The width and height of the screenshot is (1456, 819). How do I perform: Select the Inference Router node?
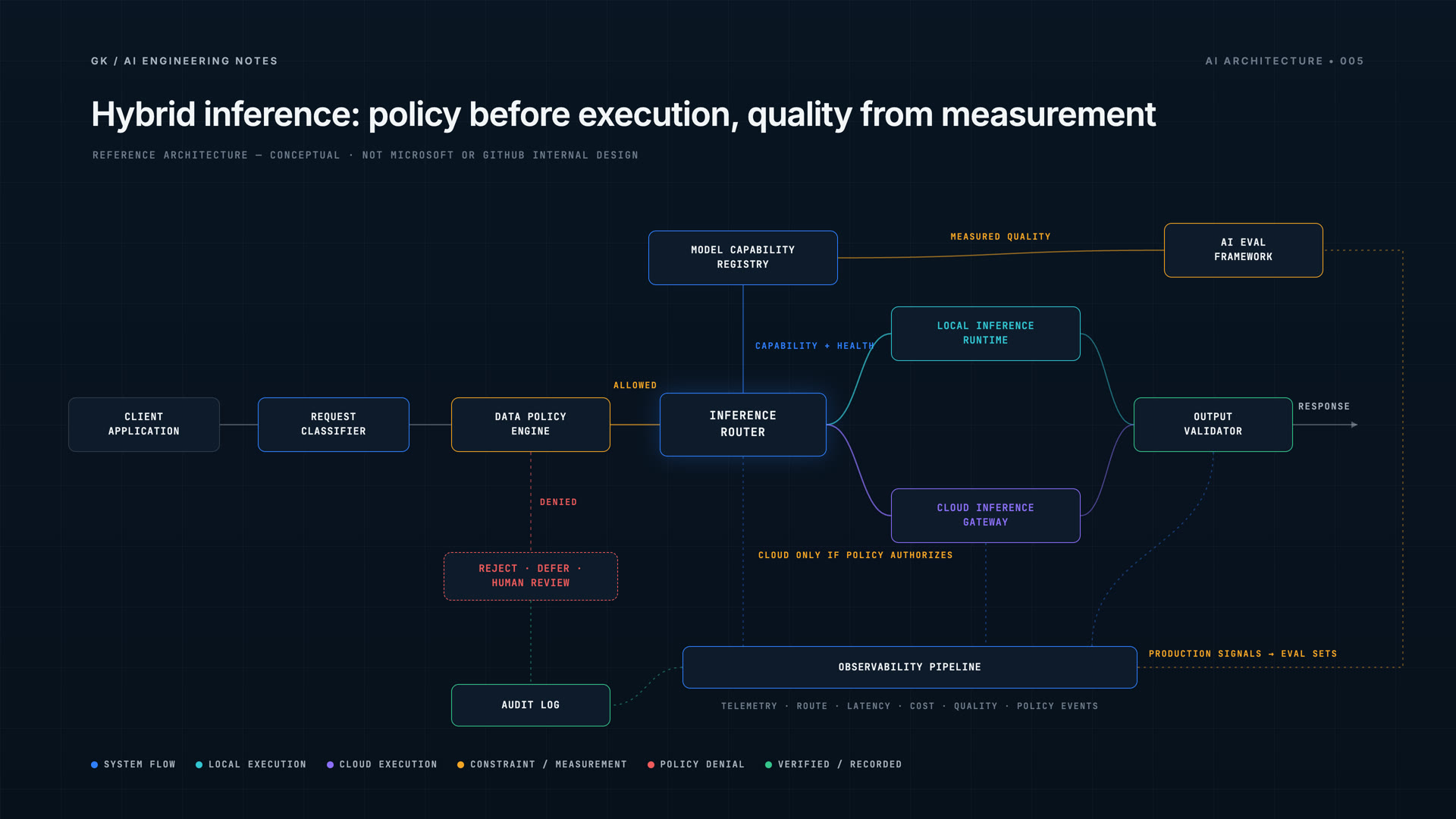(x=743, y=425)
